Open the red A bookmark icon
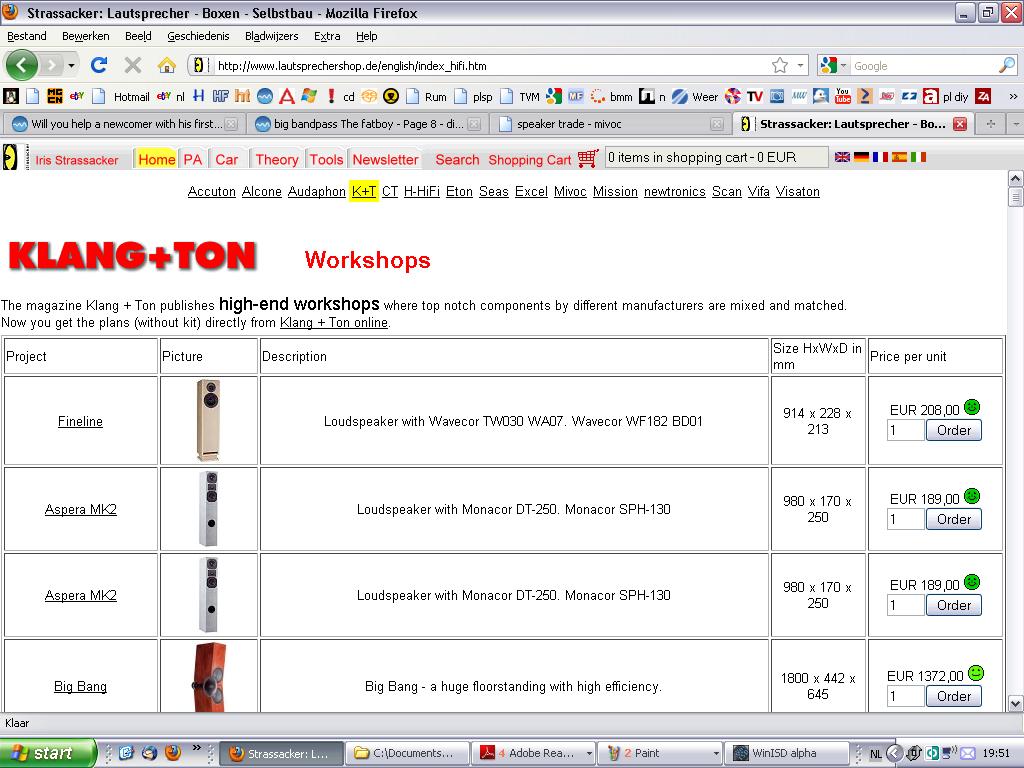 (287, 97)
